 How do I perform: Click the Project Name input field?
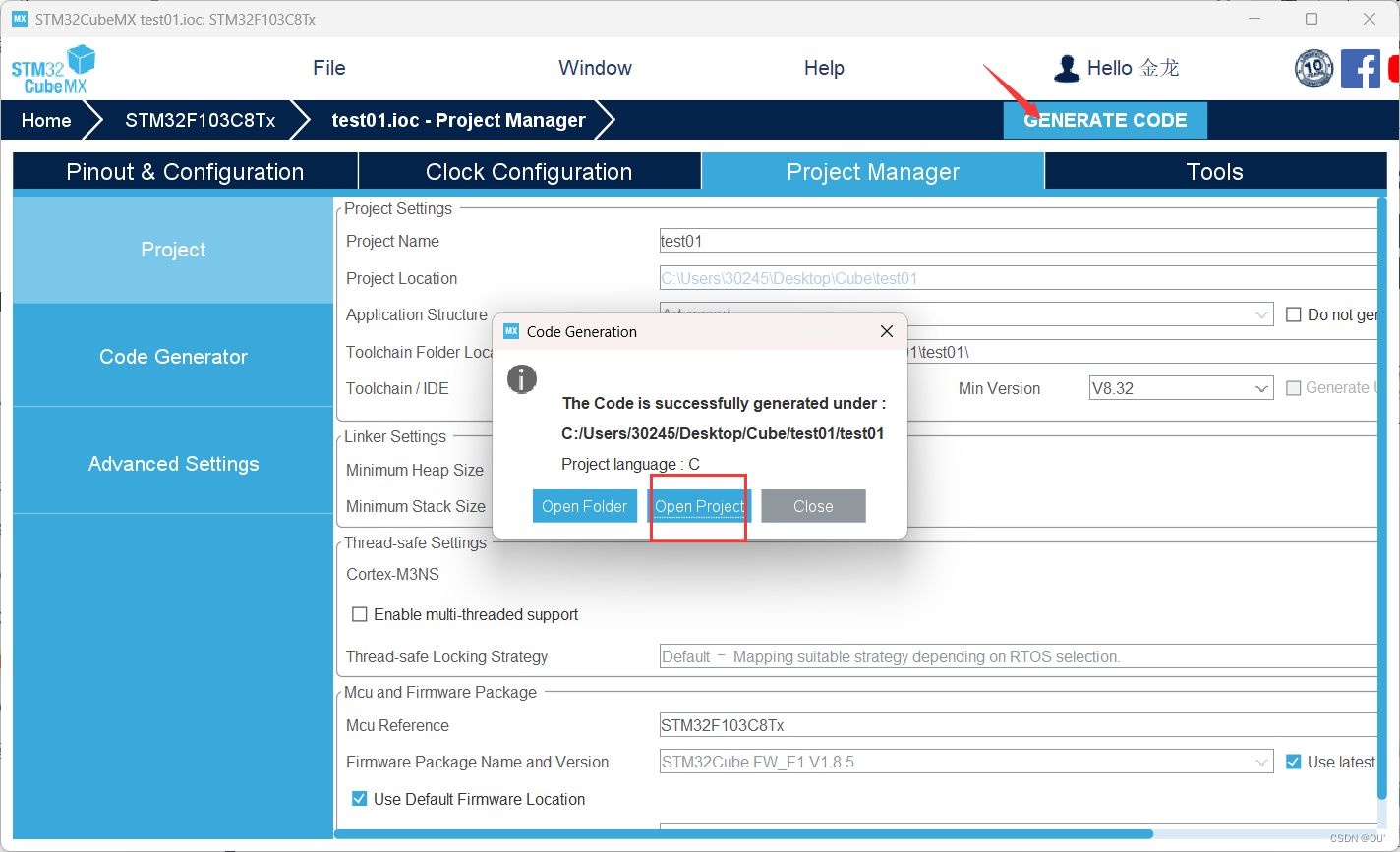pos(1019,241)
